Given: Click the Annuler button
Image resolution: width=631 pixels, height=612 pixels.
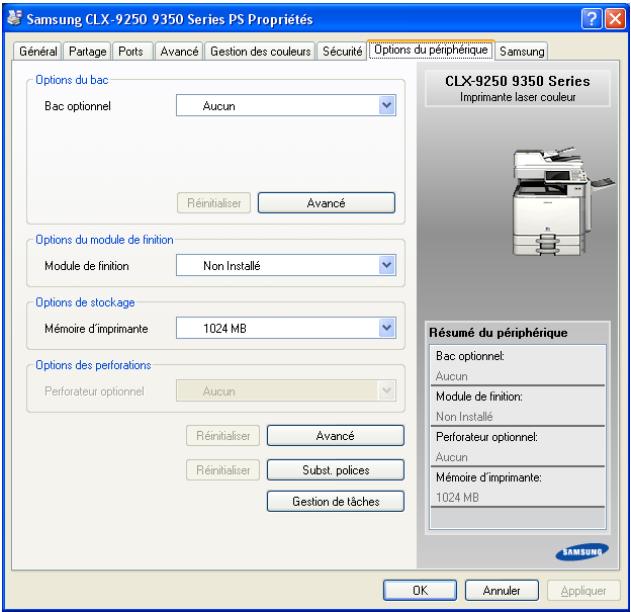Looking at the screenshot, I should tap(501, 590).
